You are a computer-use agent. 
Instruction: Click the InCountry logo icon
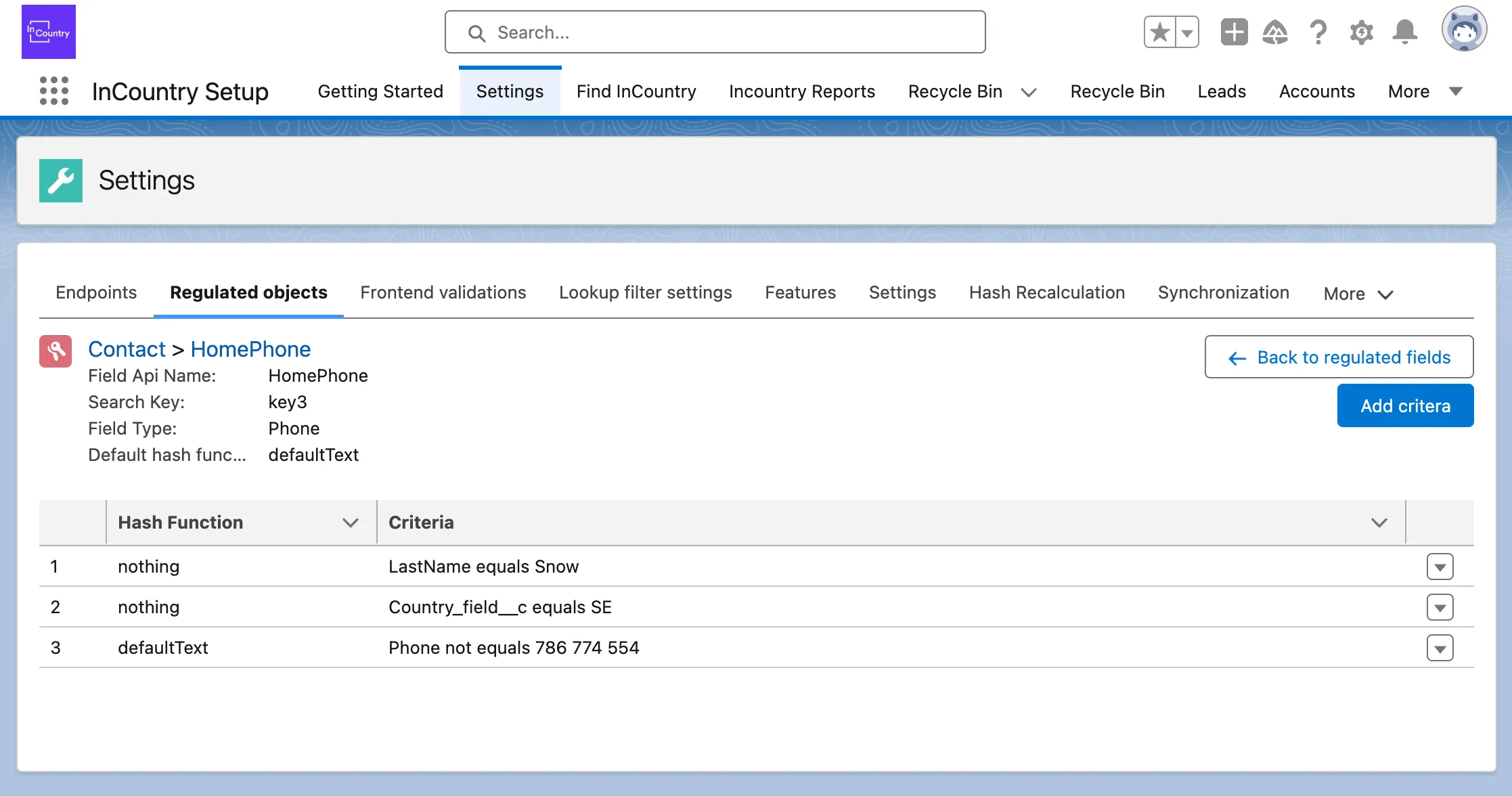point(49,32)
